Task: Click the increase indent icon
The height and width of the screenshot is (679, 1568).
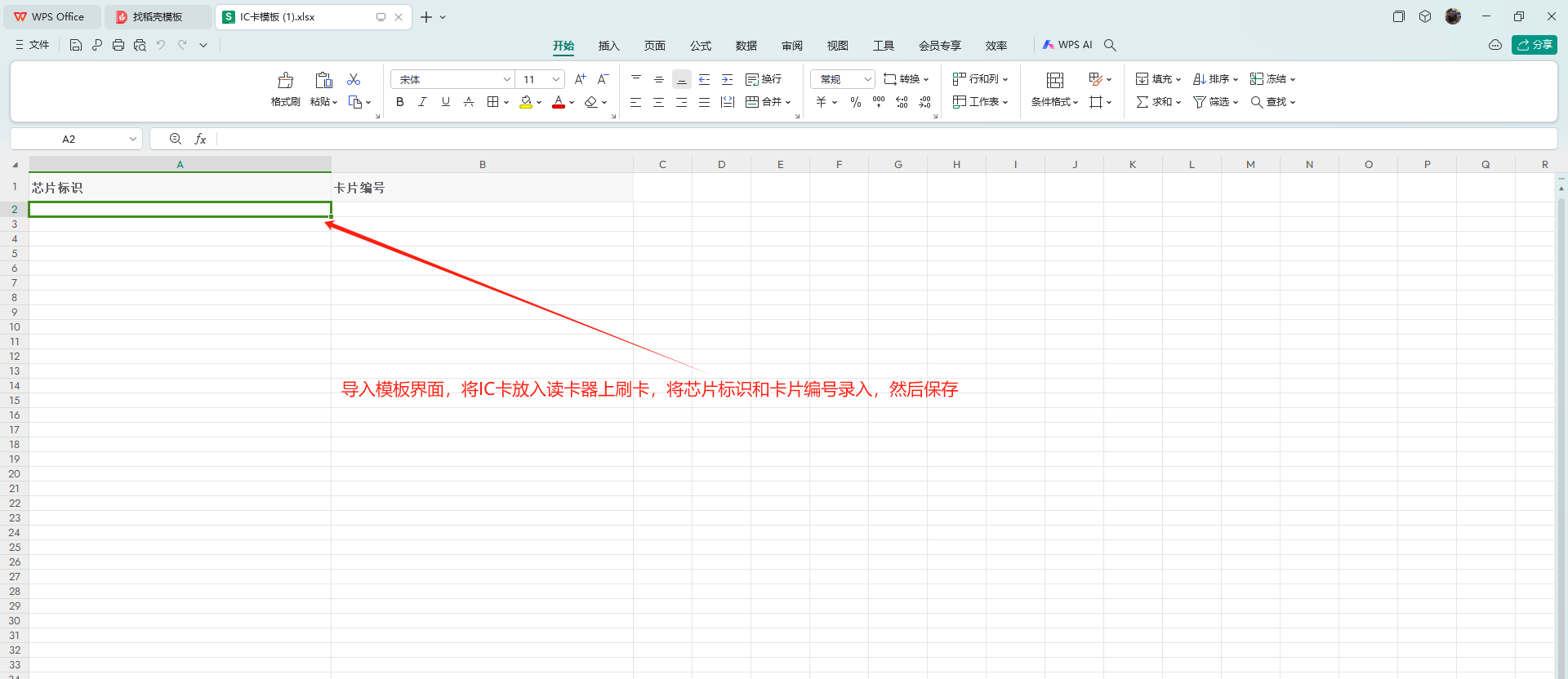Action: tap(728, 79)
